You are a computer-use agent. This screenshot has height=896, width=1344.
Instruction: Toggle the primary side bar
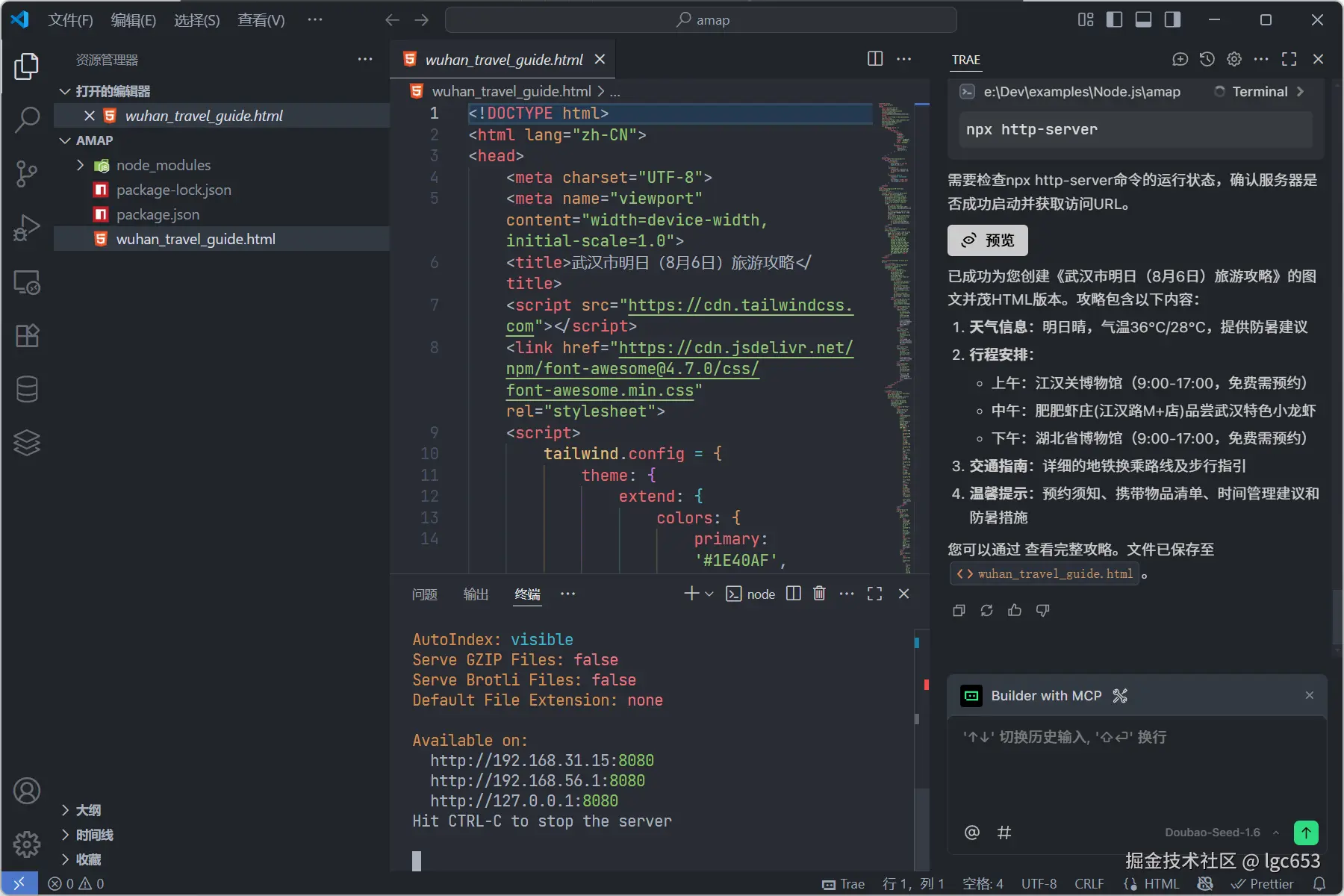1114,19
